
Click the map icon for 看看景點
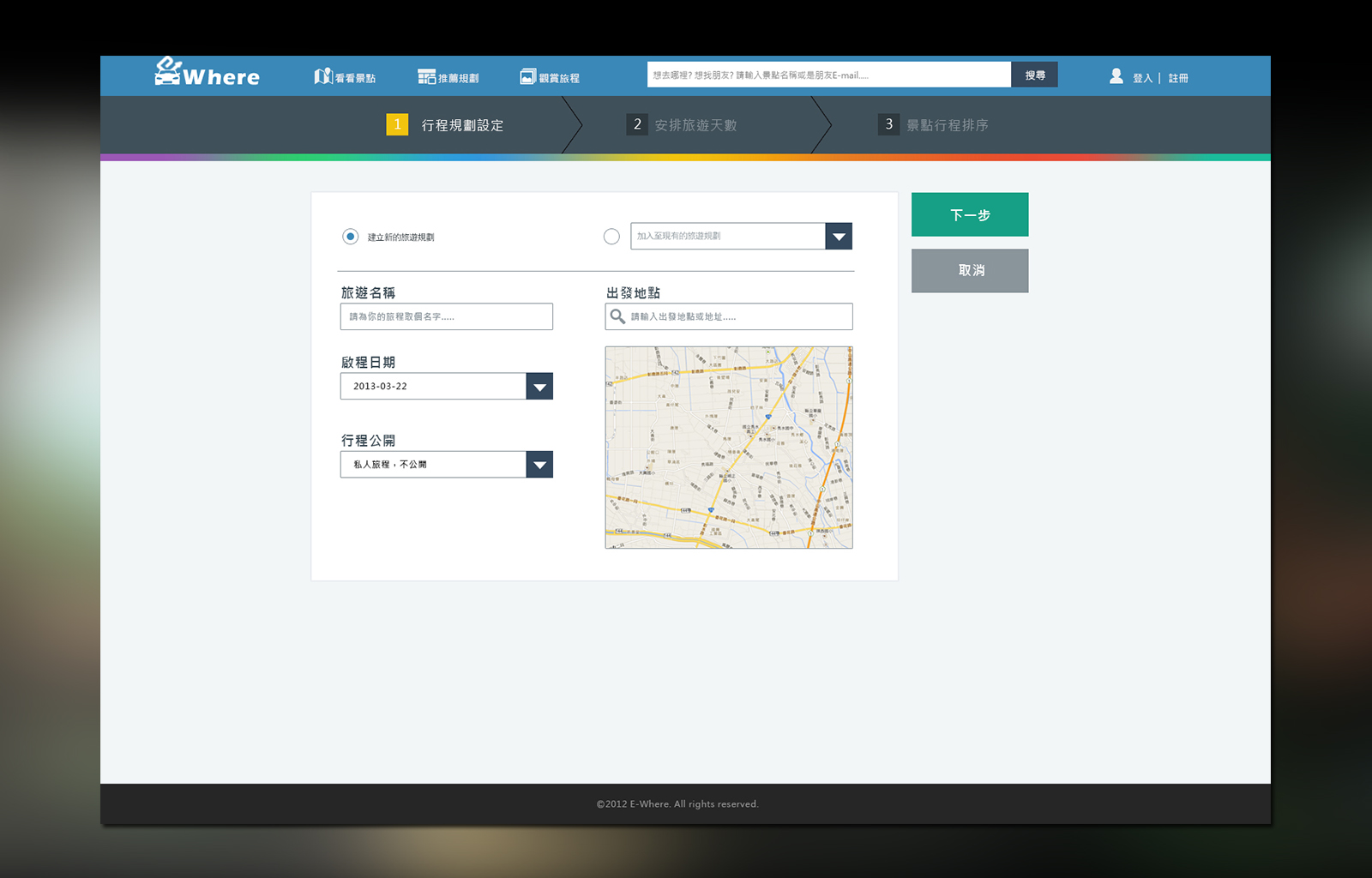[x=322, y=76]
